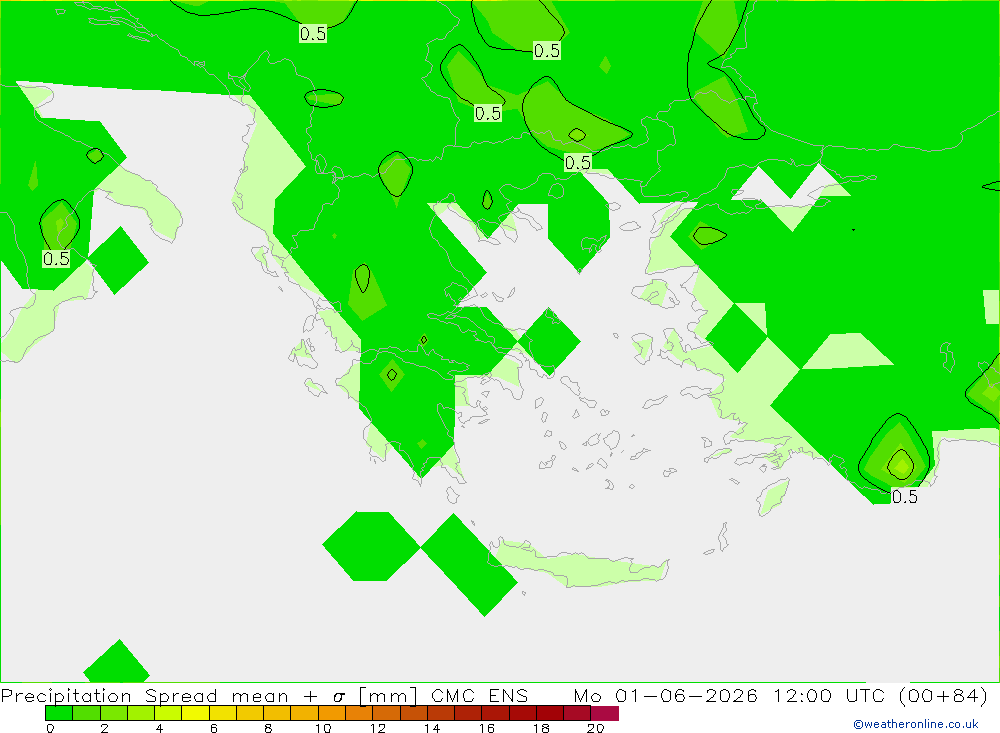Select the "[mm]" unit label
The height and width of the screenshot is (733, 1000).
point(388,696)
